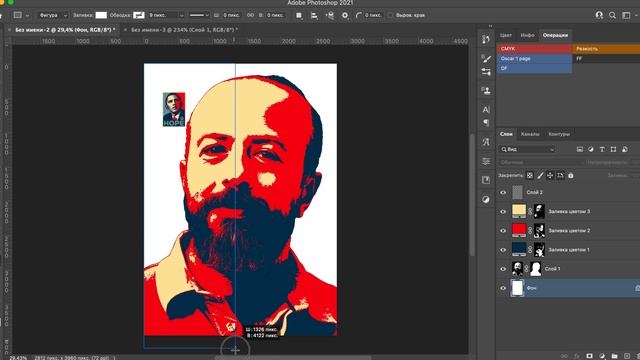Switch to the Контуры tab
This screenshot has height=360, width=640.
coord(559,134)
